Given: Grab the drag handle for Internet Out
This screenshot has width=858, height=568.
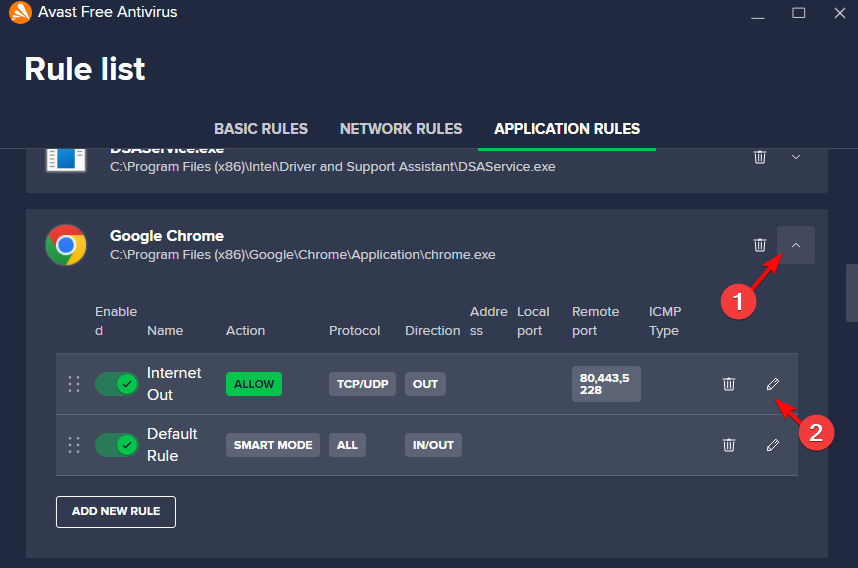Looking at the screenshot, I should (74, 384).
